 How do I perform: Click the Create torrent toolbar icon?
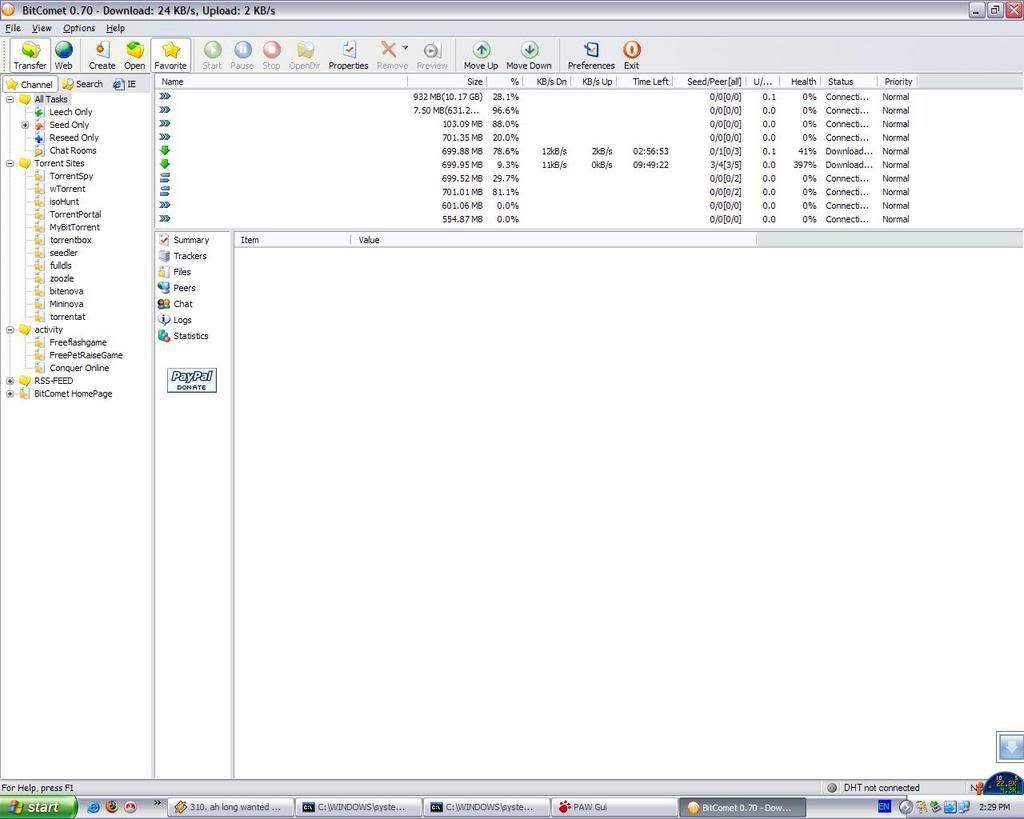tap(102, 50)
